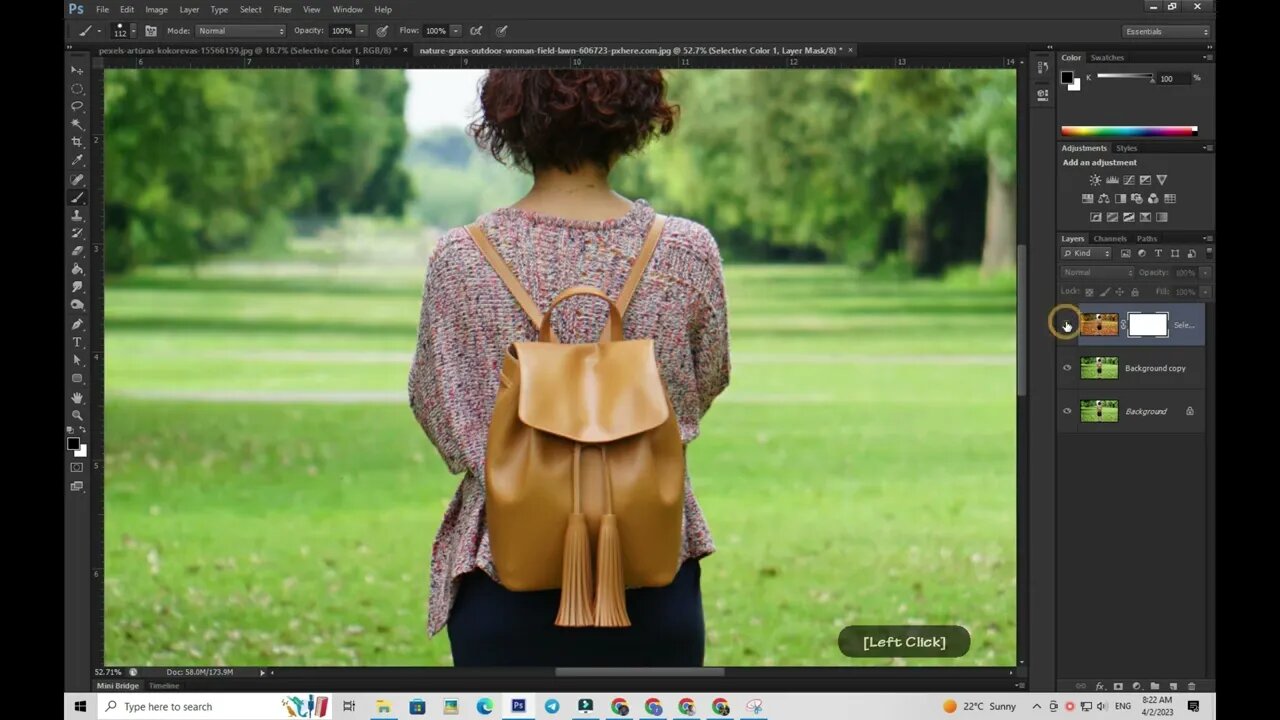The image size is (1280, 720).
Task: Add a Photo Filter adjustment
Action: click(1137, 199)
